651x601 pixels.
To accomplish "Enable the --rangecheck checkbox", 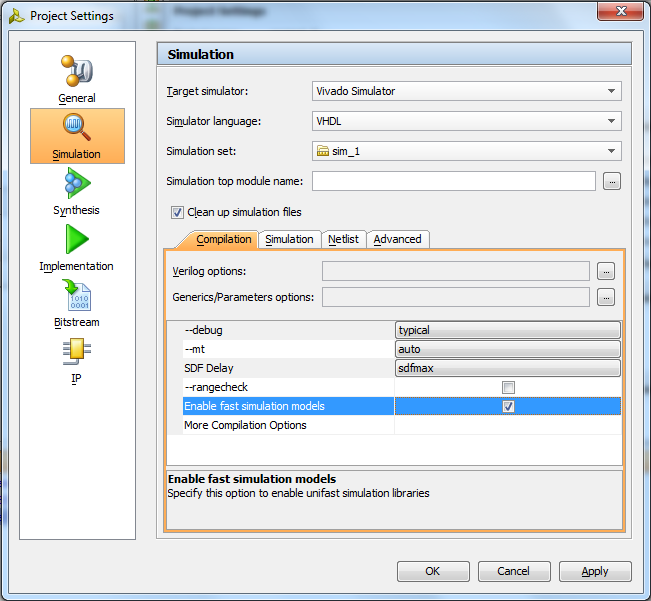I will [x=508, y=387].
